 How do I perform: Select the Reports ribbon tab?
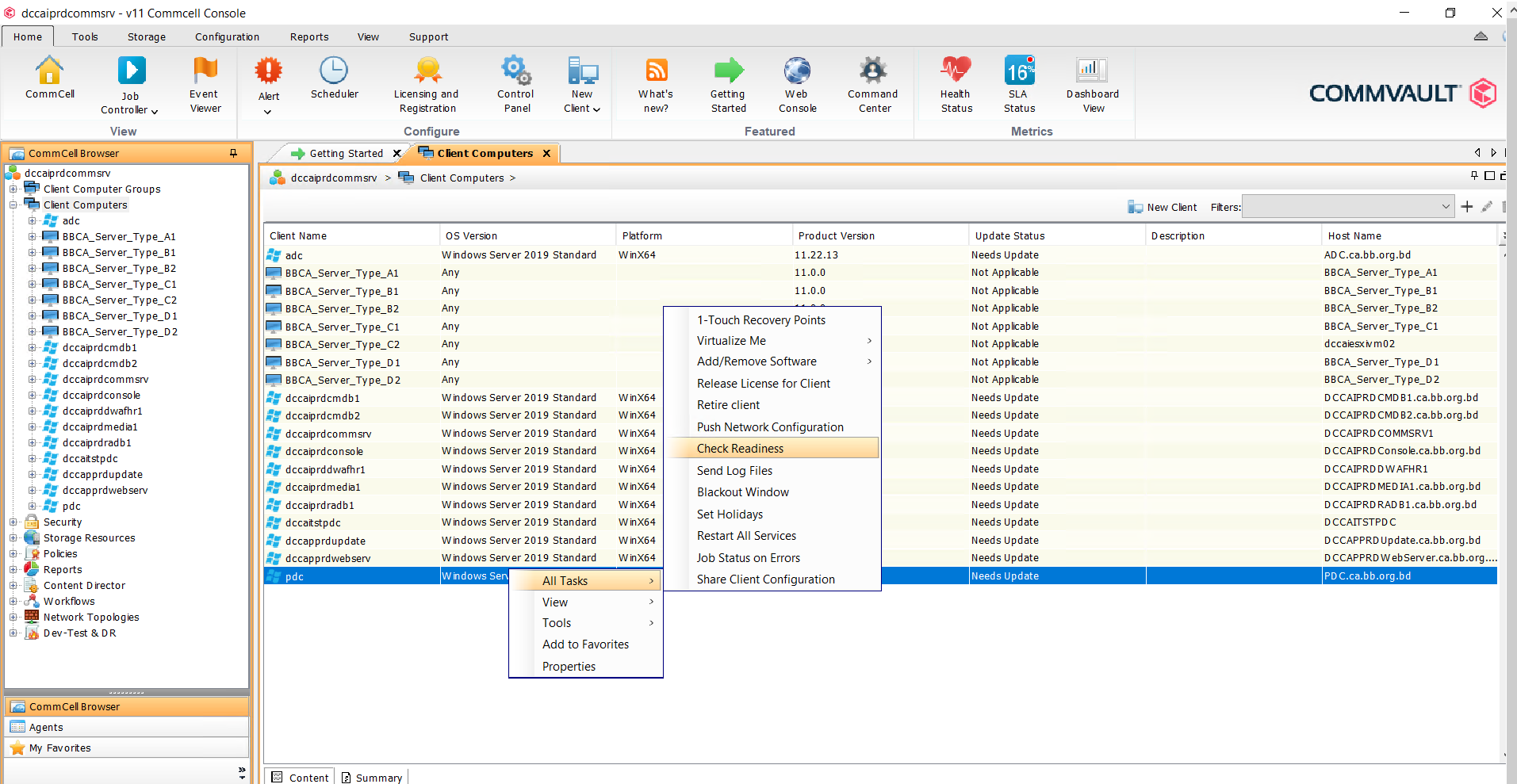(x=309, y=36)
